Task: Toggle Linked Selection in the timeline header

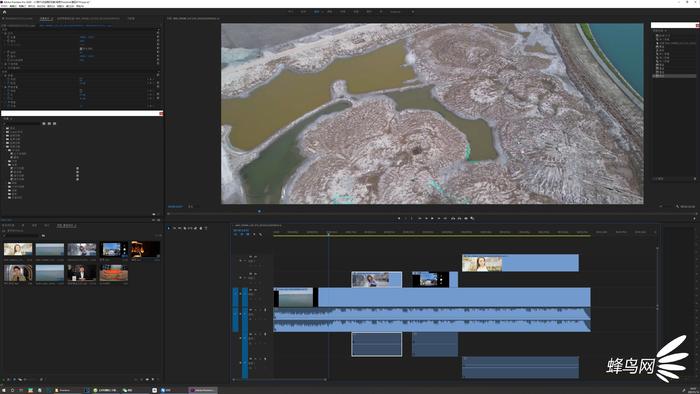Action: click(248, 234)
